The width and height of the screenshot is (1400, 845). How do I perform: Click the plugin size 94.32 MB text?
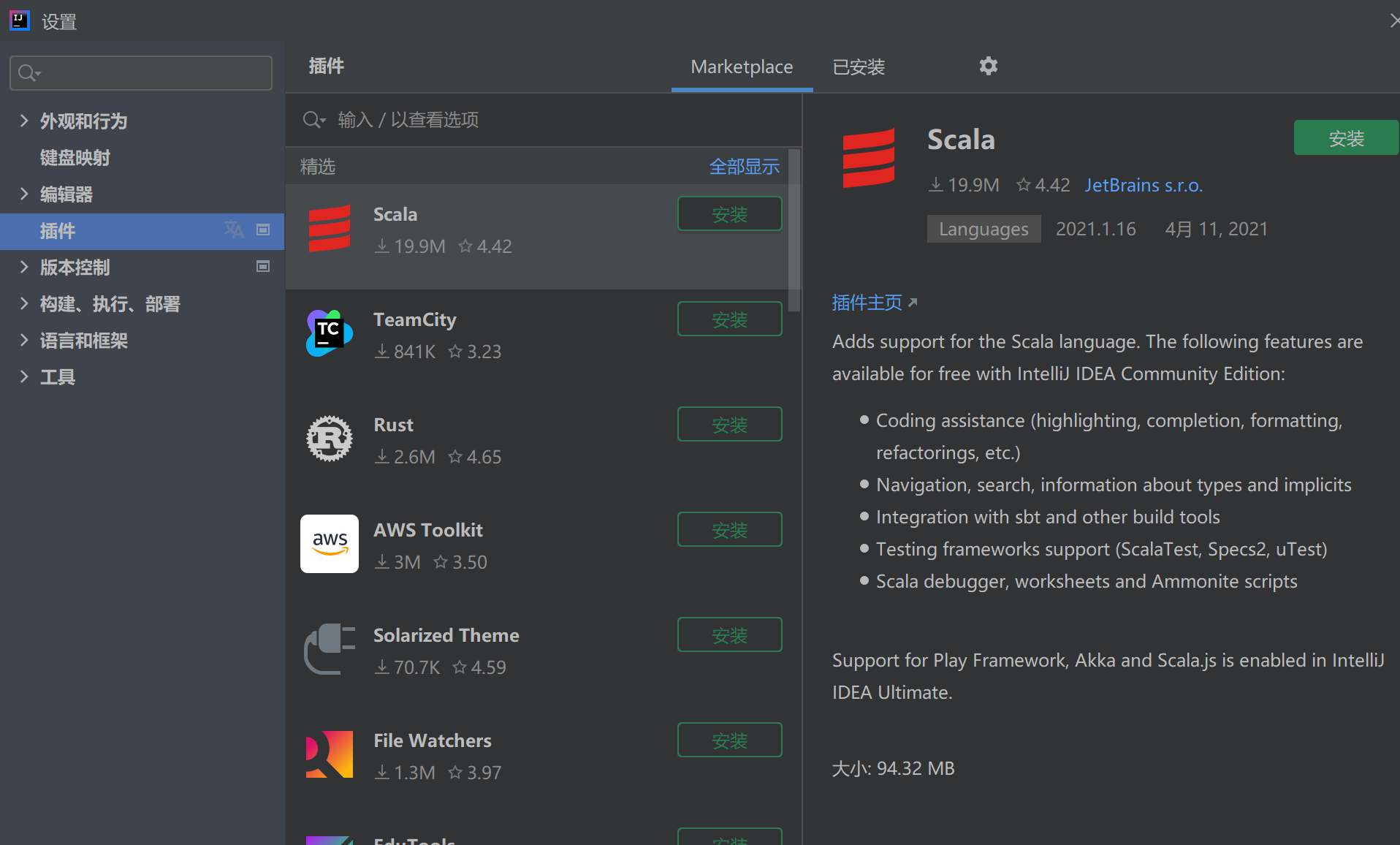pyautogui.click(x=916, y=768)
